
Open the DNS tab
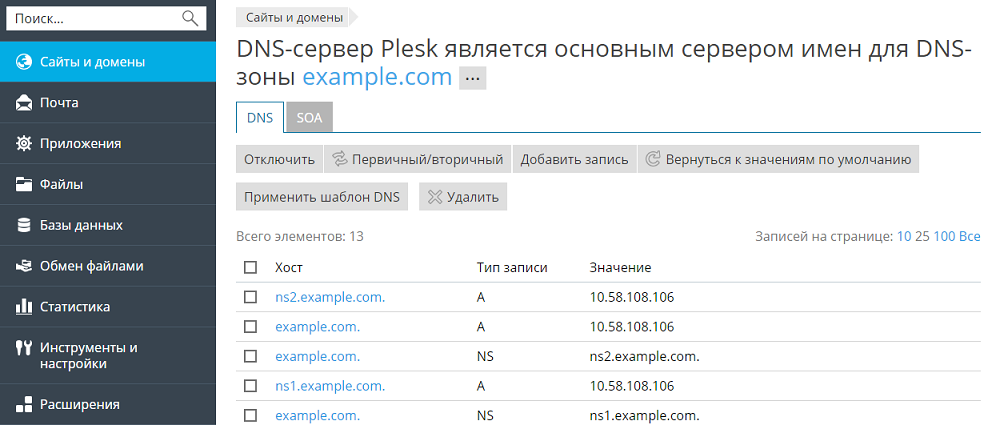[x=260, y=117]
